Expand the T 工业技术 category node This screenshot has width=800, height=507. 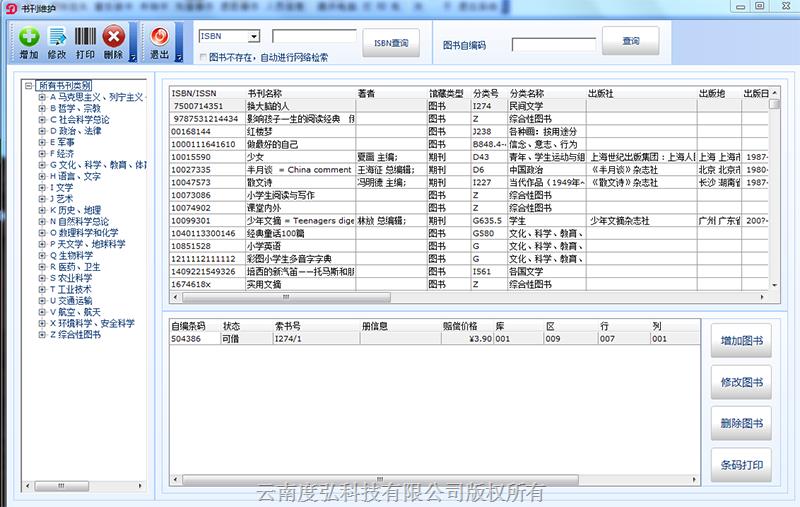point(42,289)
